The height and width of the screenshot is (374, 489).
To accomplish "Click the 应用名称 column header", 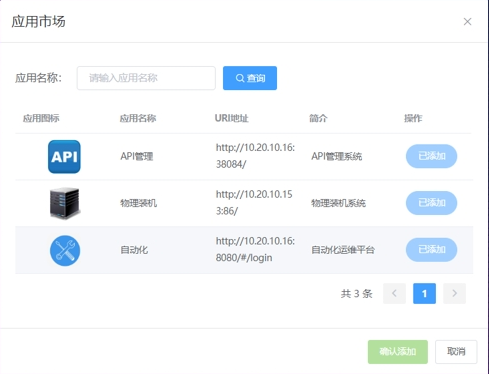I will tap(138, 118).
